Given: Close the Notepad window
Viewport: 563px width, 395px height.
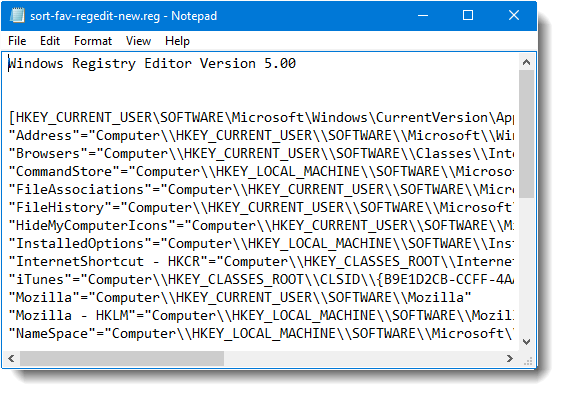Looking at the screenshot, I should click(x=514, y=15).
